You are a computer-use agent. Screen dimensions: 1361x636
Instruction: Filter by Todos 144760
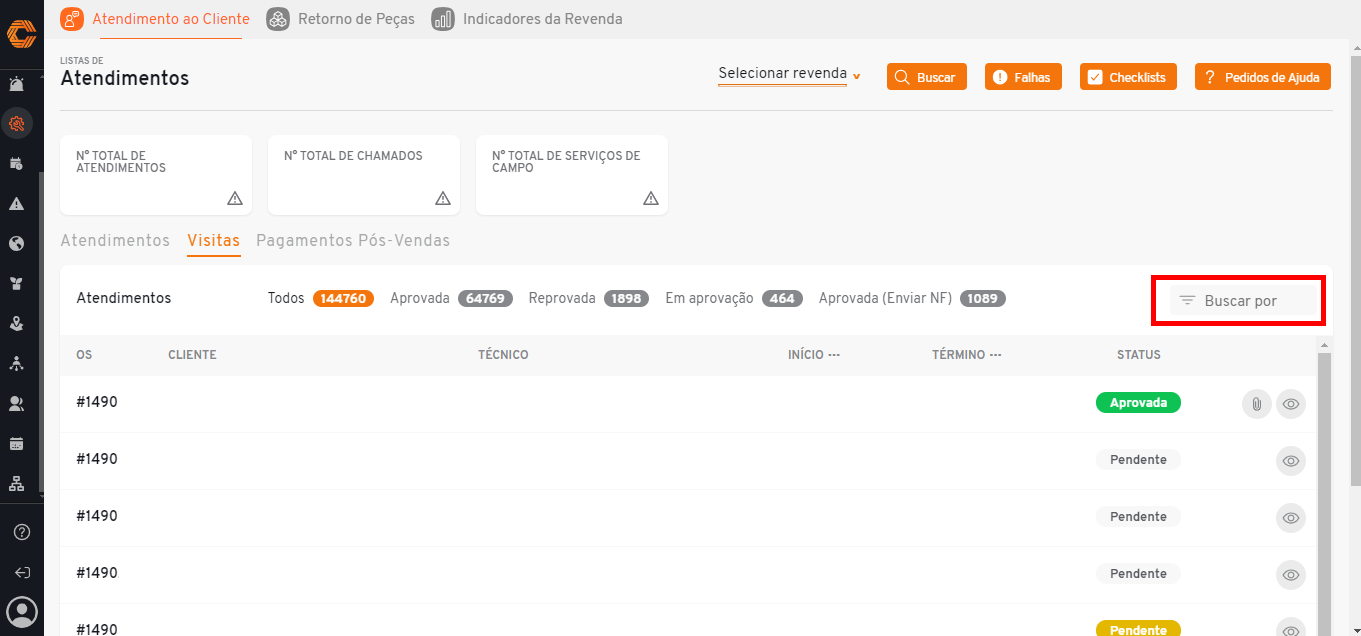[x=320, y=298]
